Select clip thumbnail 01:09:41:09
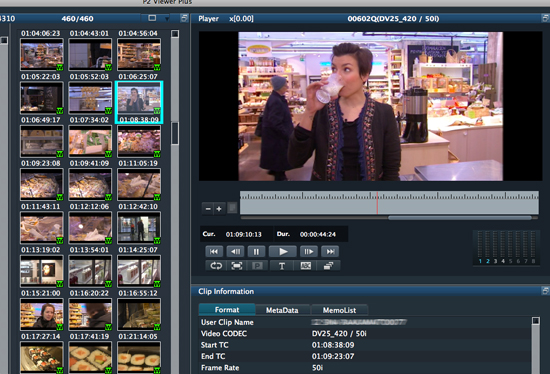The height and width of the screenshot is (374, 550). click(90, 141)
